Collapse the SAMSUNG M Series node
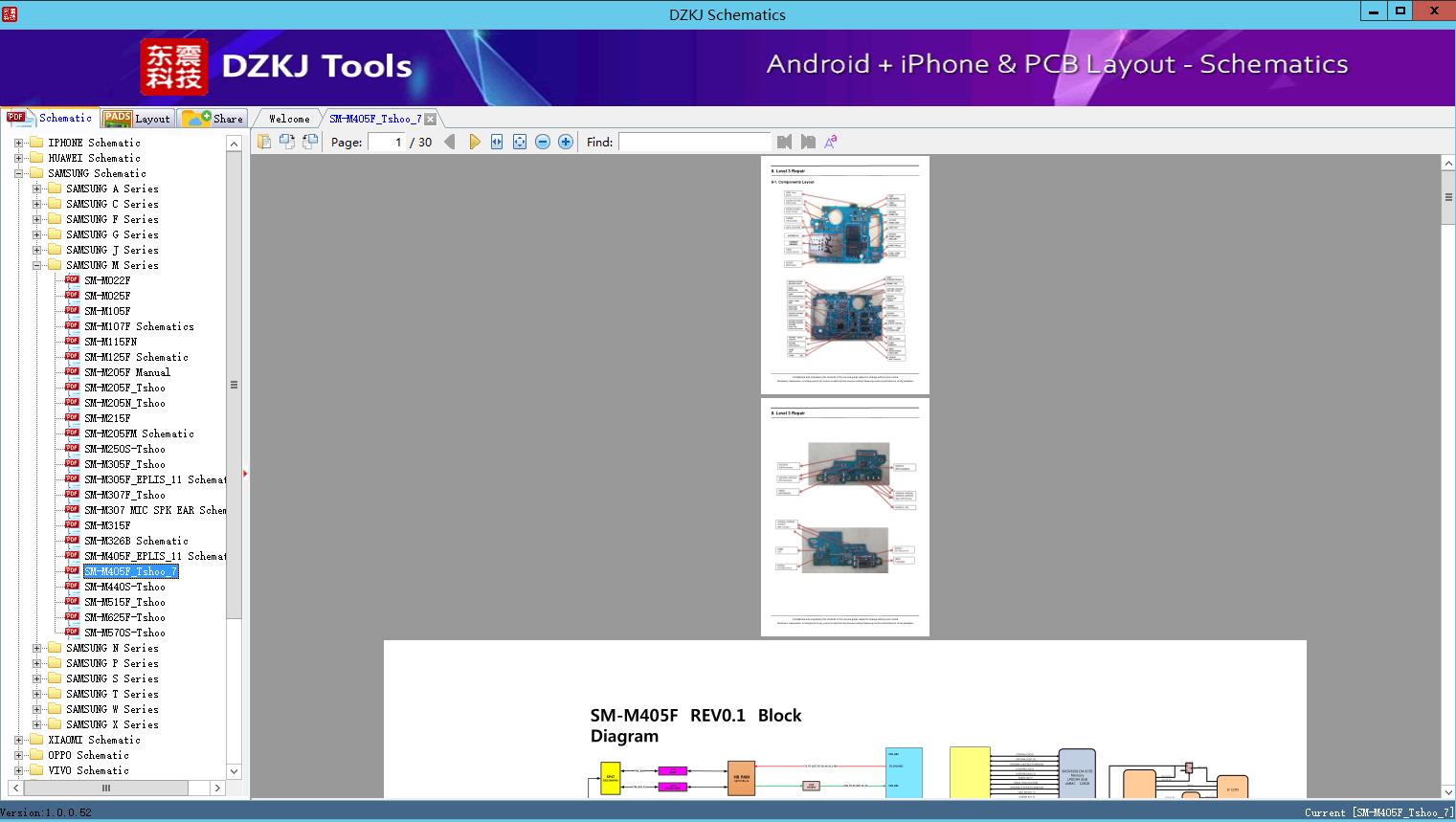1456x822 pixels. click(x=36, y=265)
